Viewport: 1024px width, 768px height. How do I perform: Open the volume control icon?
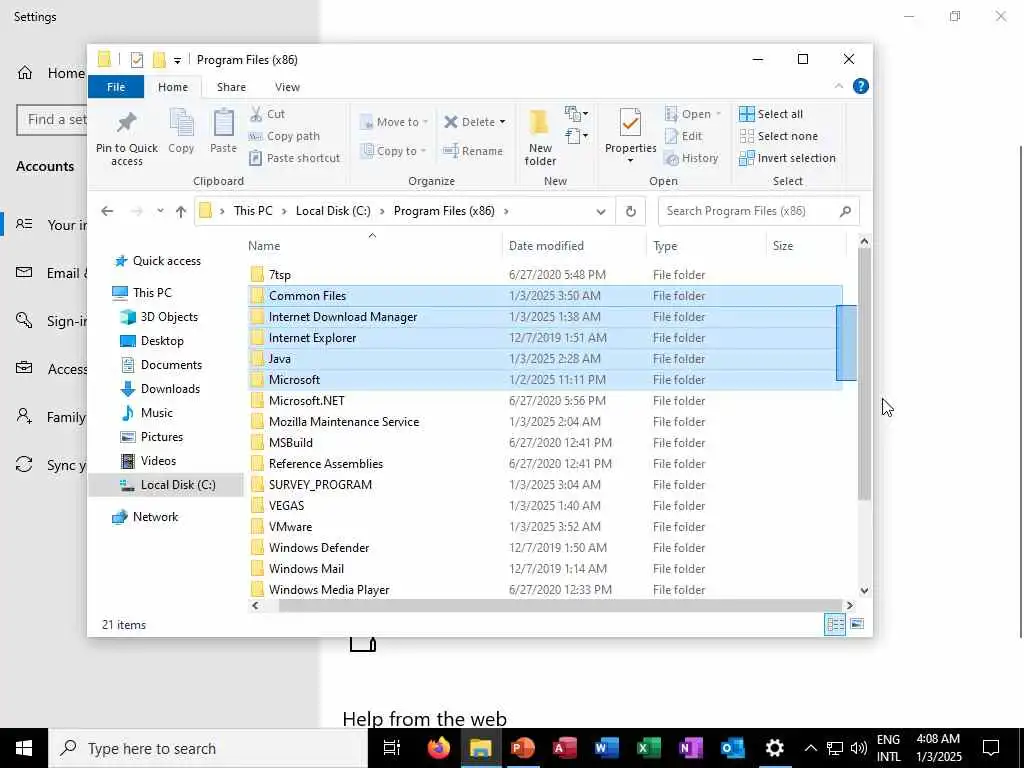click(859, 748)
